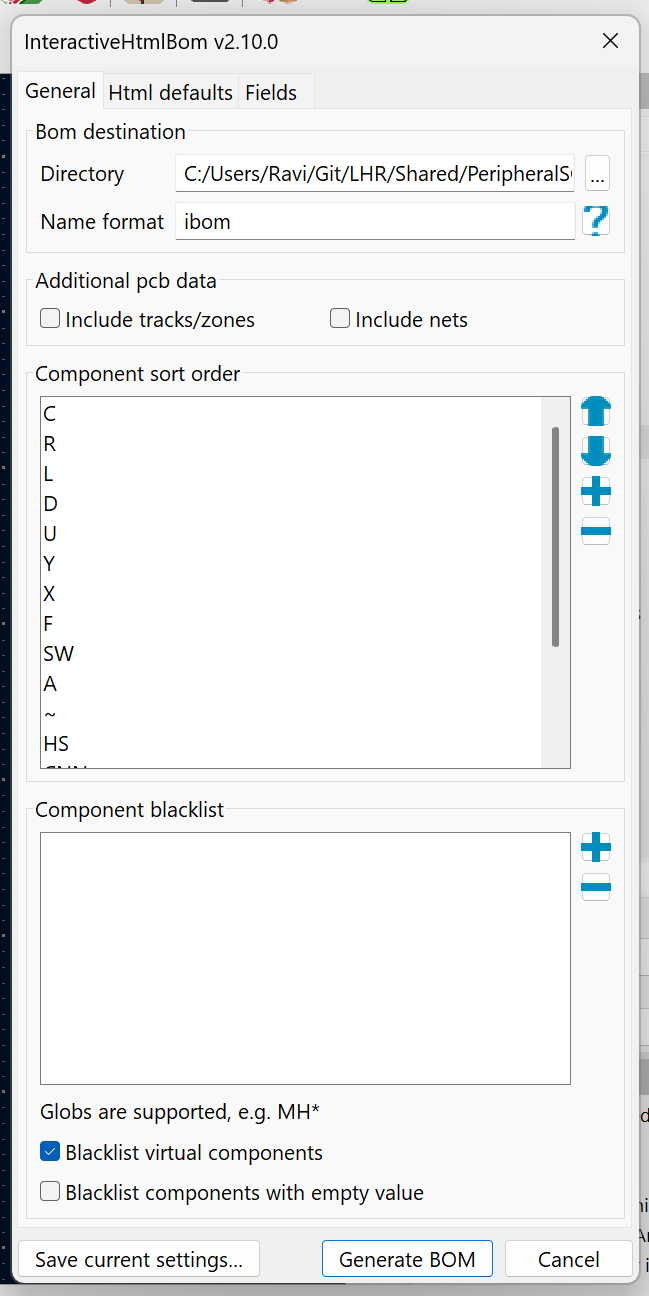Viewport: 649px width, 1296px height.
Task: Move selected sort item up
Action: point(596,411)
